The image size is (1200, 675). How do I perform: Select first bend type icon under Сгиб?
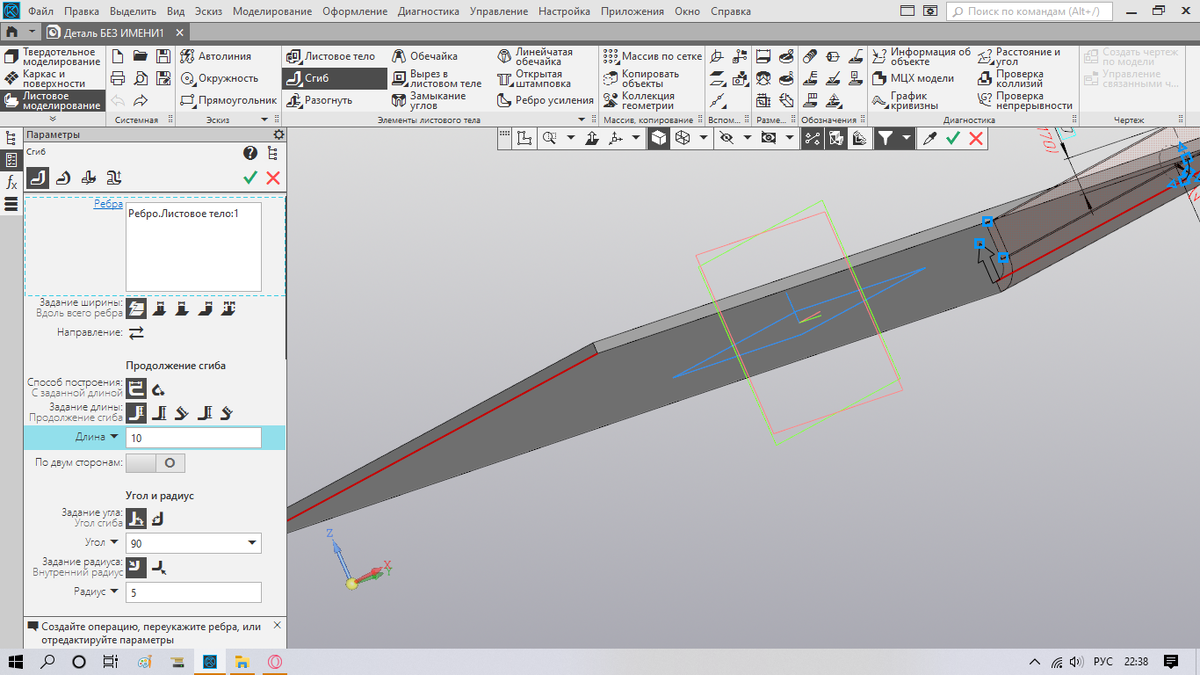tap(38, 177)
